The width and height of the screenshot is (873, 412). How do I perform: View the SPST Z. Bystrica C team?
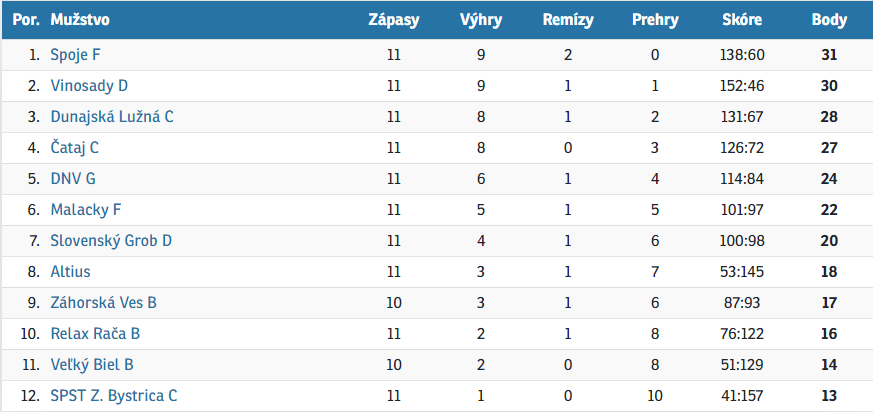click(114, 396)
